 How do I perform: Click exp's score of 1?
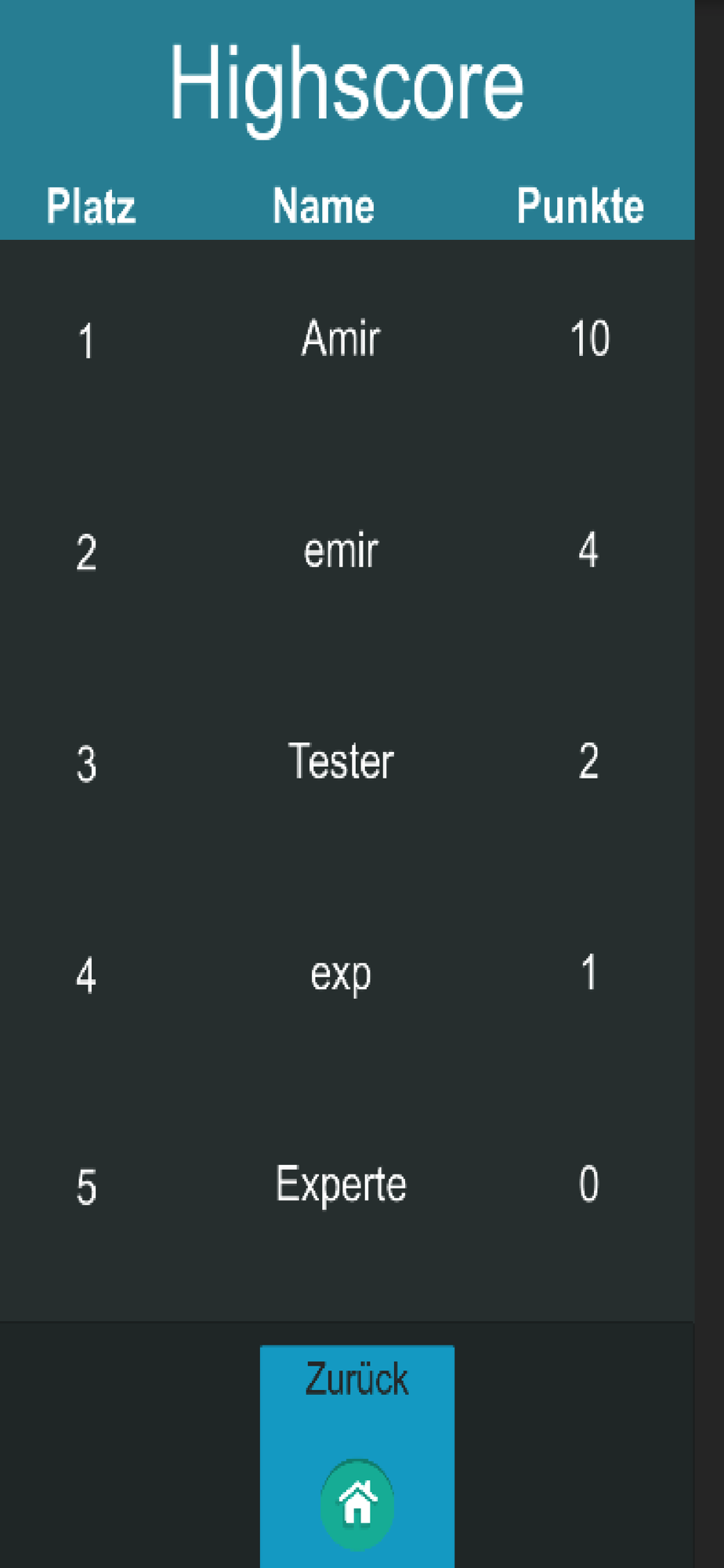[588, 972]
